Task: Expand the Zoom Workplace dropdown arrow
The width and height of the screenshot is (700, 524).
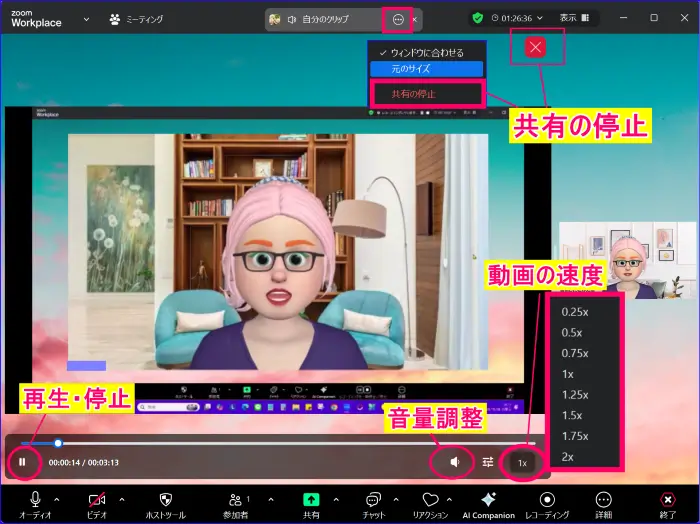Action: (87, 19)
